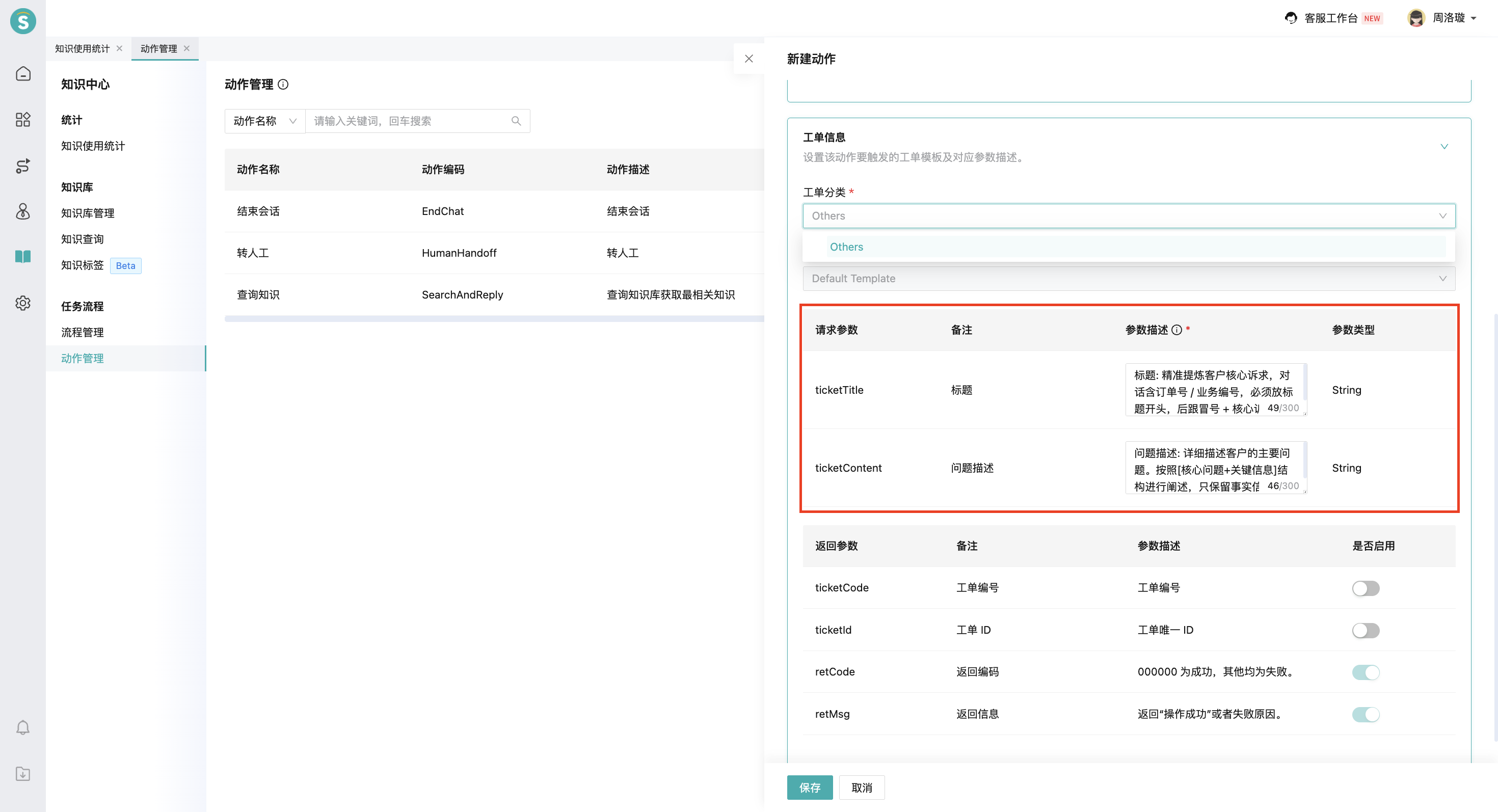Image resolution: width=1498 pixels, height=812 pixels.
Task: Disable the retMsg return parameter toggle
Action: pos(1365,714)
